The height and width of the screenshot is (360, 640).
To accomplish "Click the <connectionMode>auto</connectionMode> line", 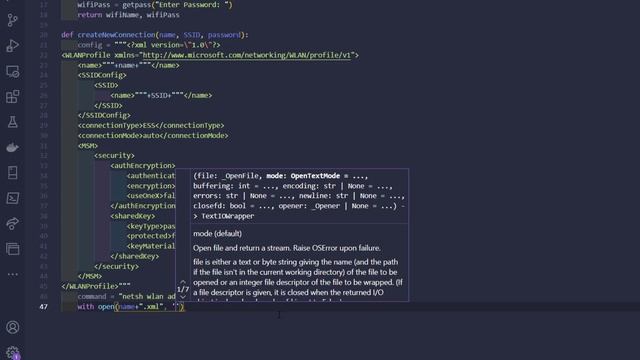I will 153,136.
